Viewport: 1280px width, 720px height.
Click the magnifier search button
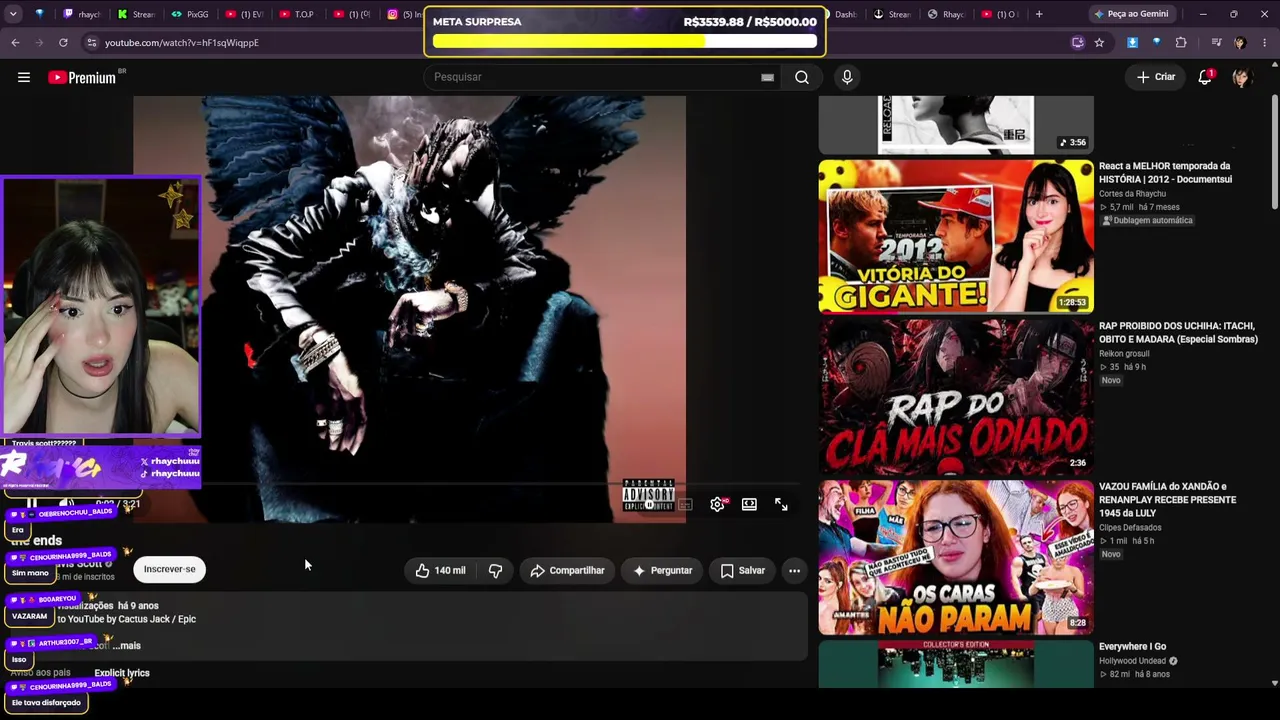(802, 77)
